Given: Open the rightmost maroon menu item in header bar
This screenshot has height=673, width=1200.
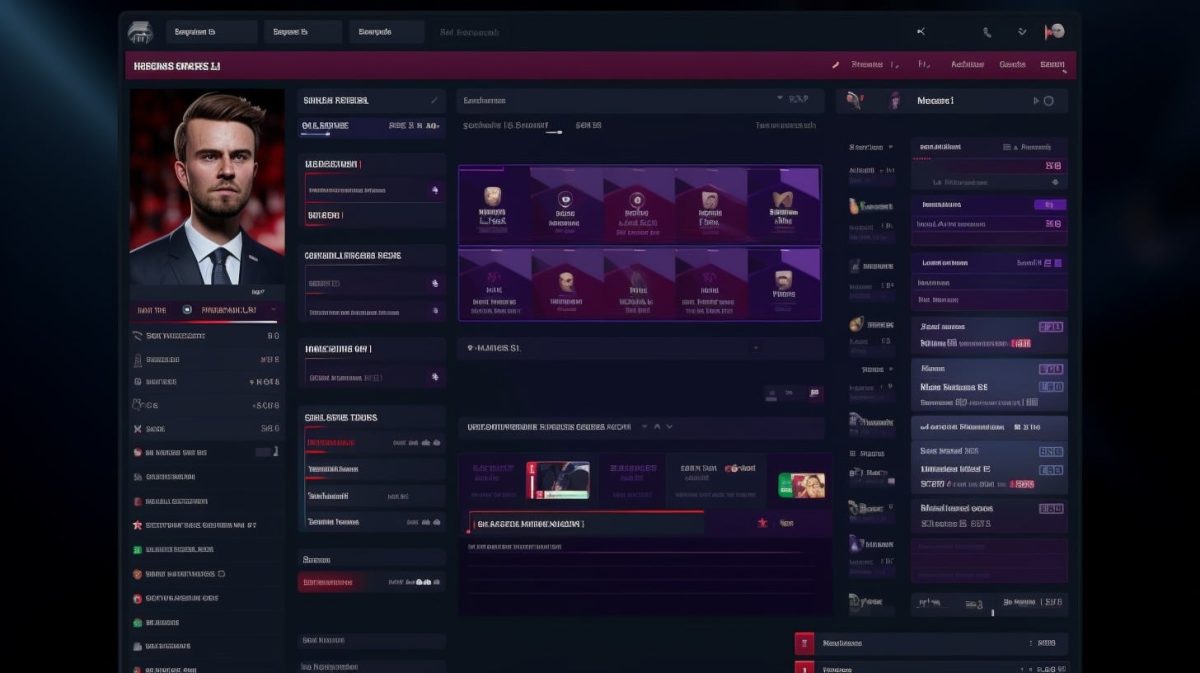Looking at the screenshot, I should click(x=1055, y=64).
